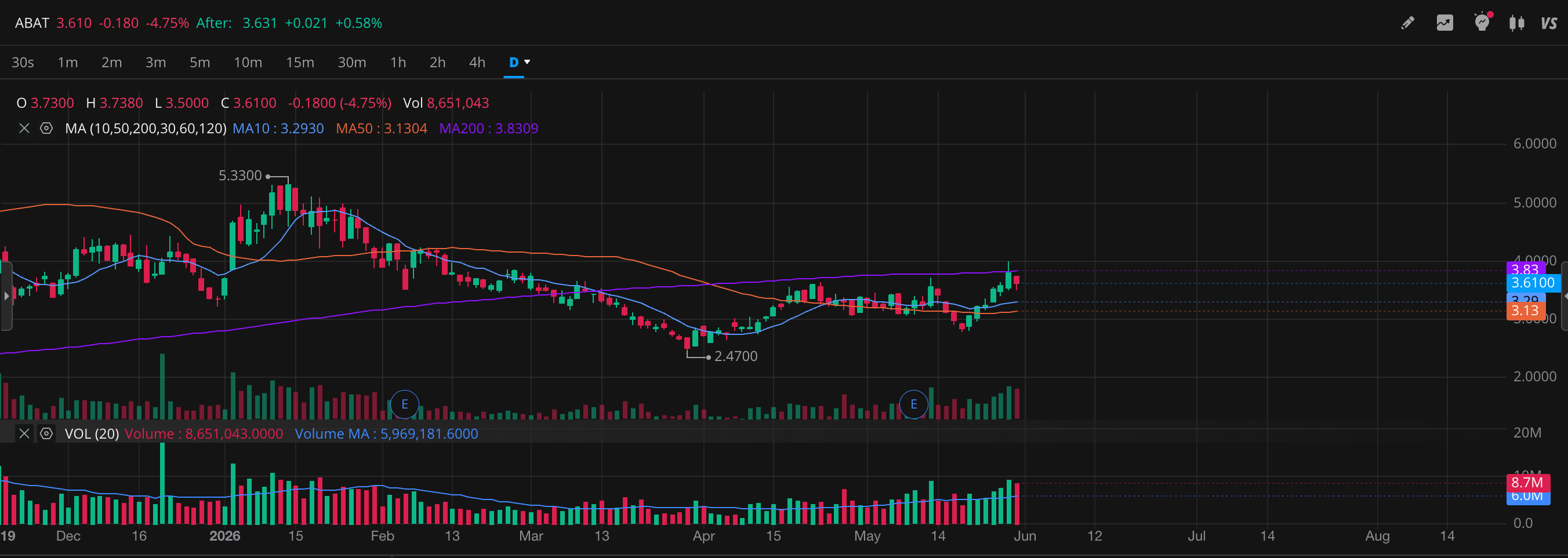Open VOL (20) indicator settings icon

pos(46,433)
